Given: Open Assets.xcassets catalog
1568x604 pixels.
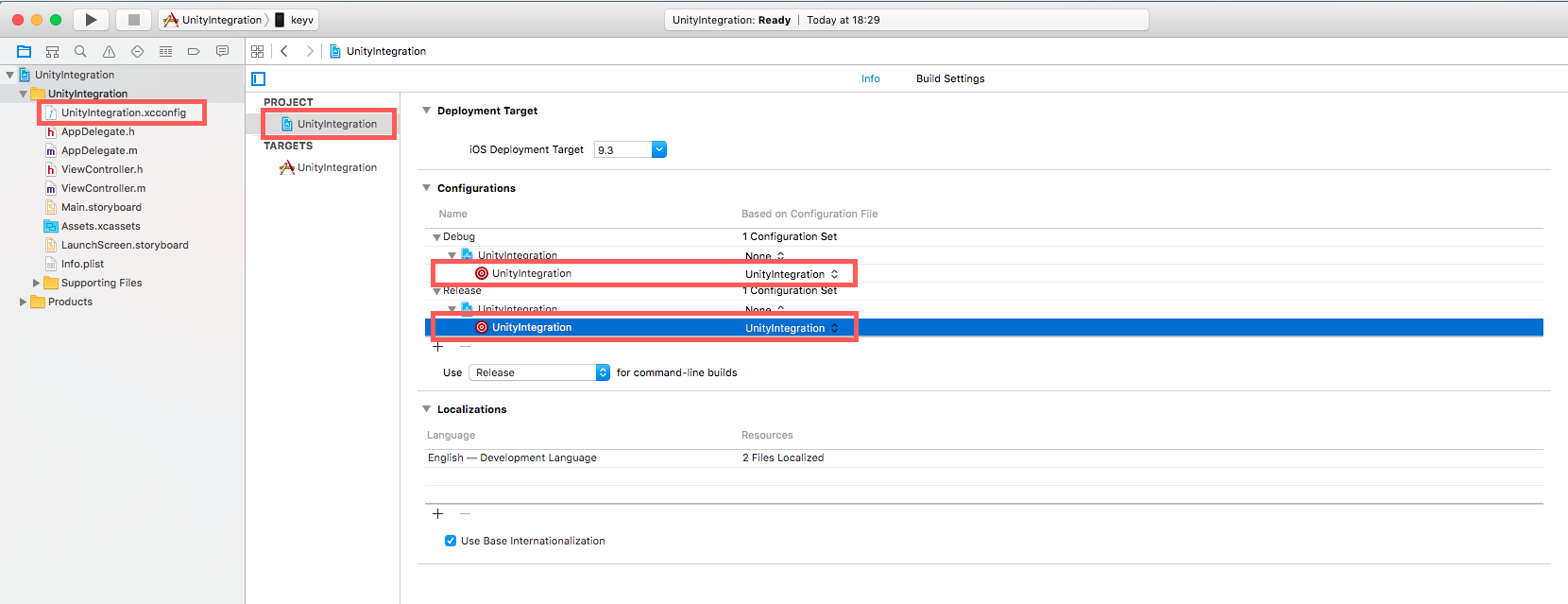Looking at the screenshot, I should 100,226.
